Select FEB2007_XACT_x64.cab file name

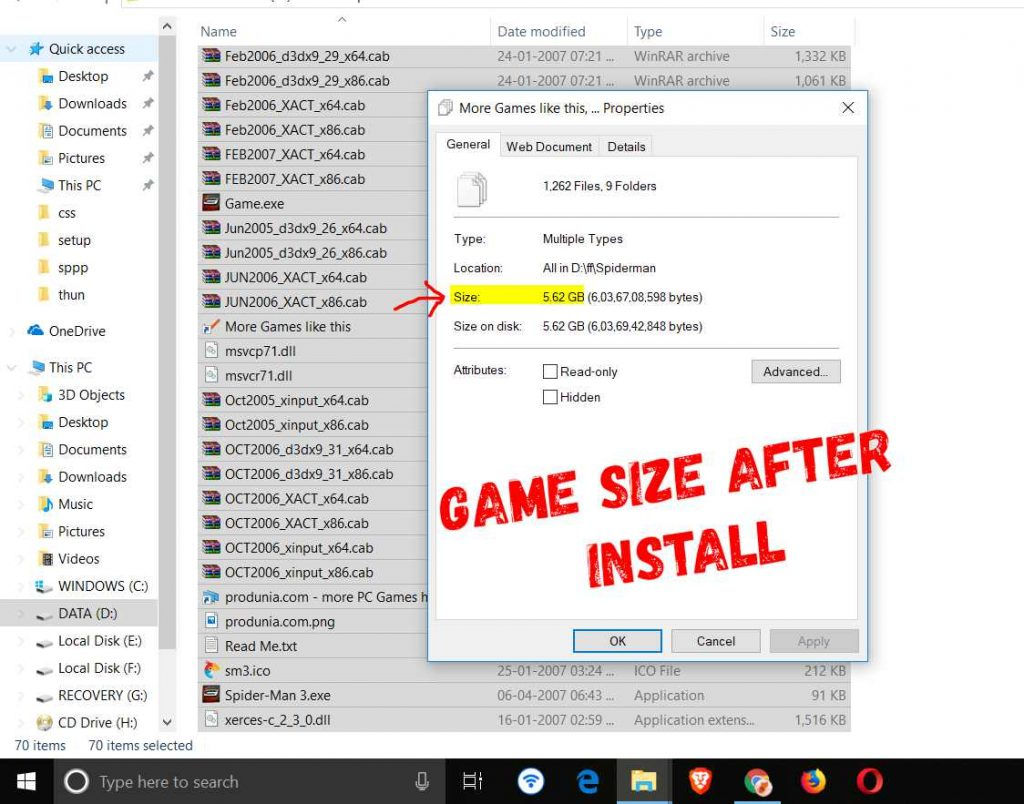click(x=295, y=154)
